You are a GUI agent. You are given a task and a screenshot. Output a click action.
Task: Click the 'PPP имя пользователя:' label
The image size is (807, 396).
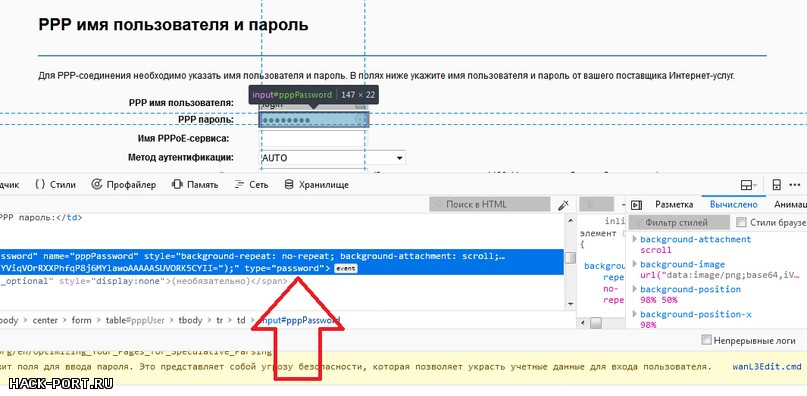tap(181, 103)
